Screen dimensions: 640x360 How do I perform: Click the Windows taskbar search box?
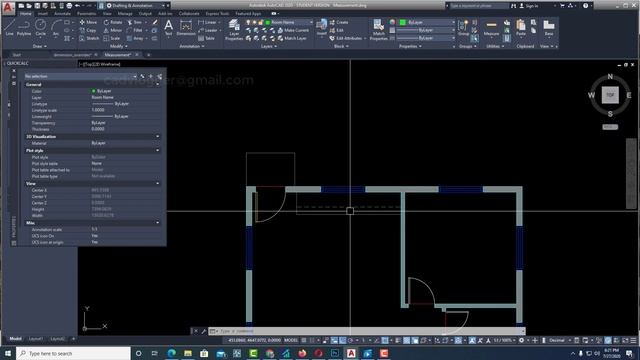(x=73, y=353)
